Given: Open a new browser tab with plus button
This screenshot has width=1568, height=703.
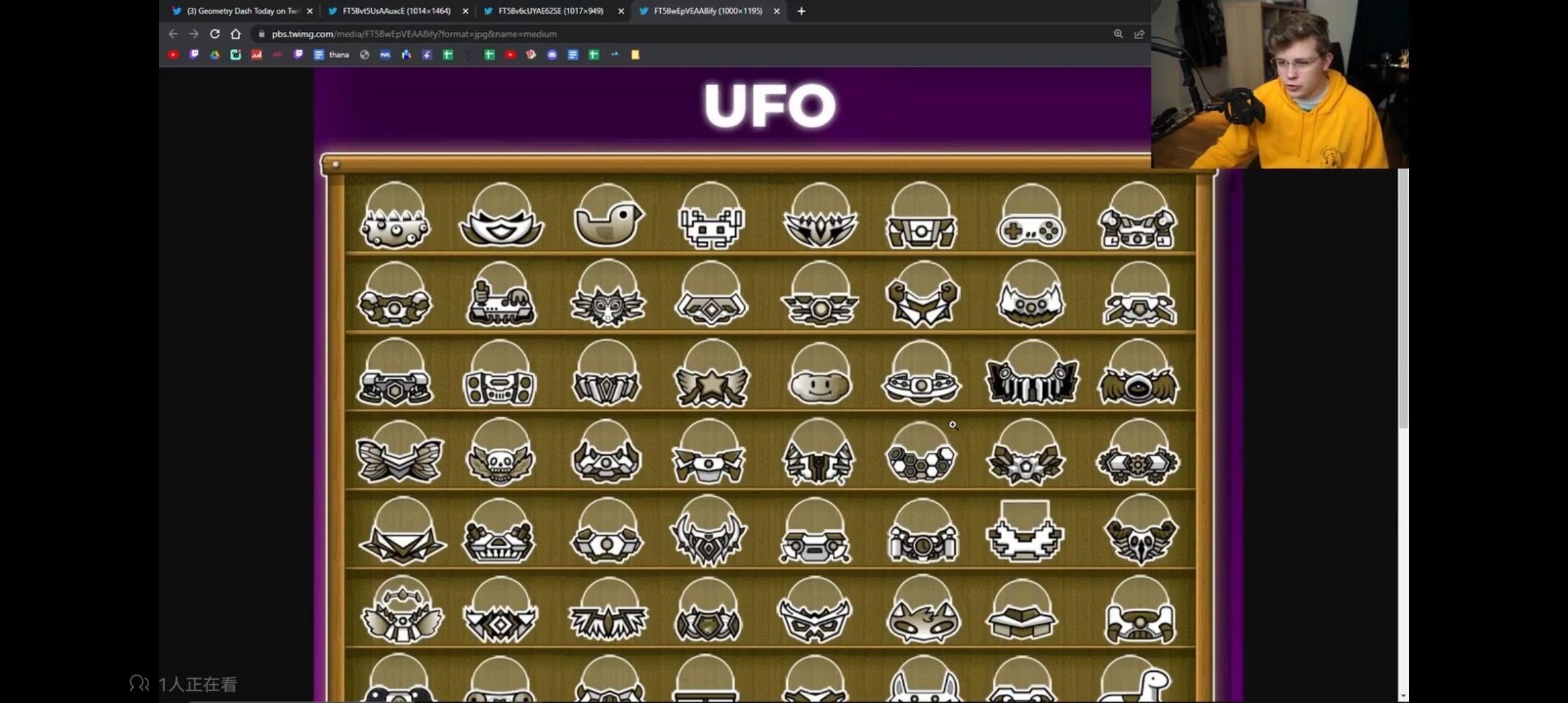Looking at the screenshot, I should [x=801, y=11].
